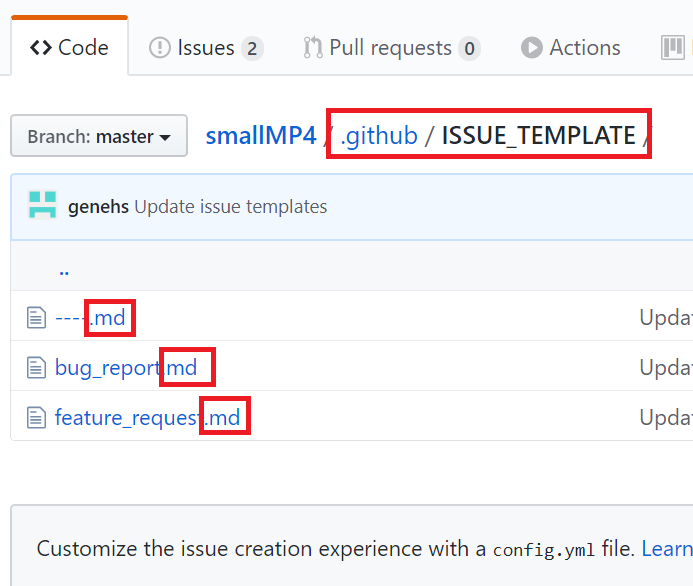
Task: Open the Code tab
Action: click(69, 47)
